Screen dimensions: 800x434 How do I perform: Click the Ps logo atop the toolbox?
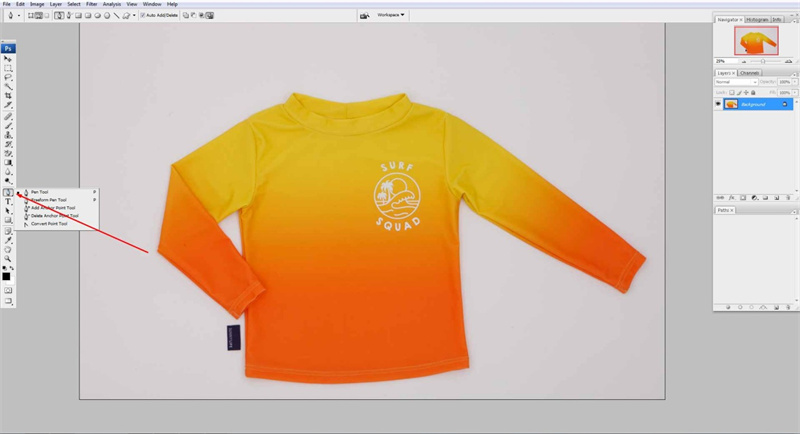(x=8, y=48)
